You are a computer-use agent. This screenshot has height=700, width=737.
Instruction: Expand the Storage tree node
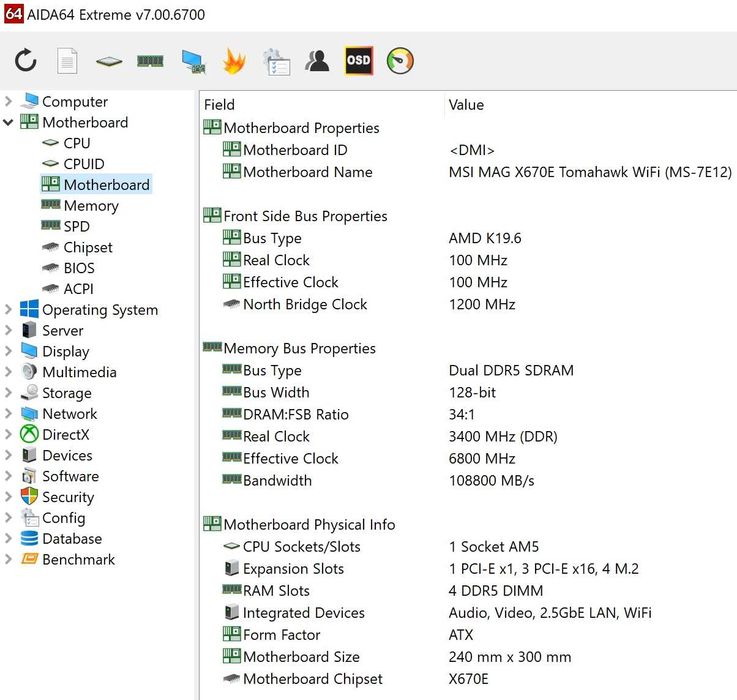pyautogui.click(x=8, y=393)
